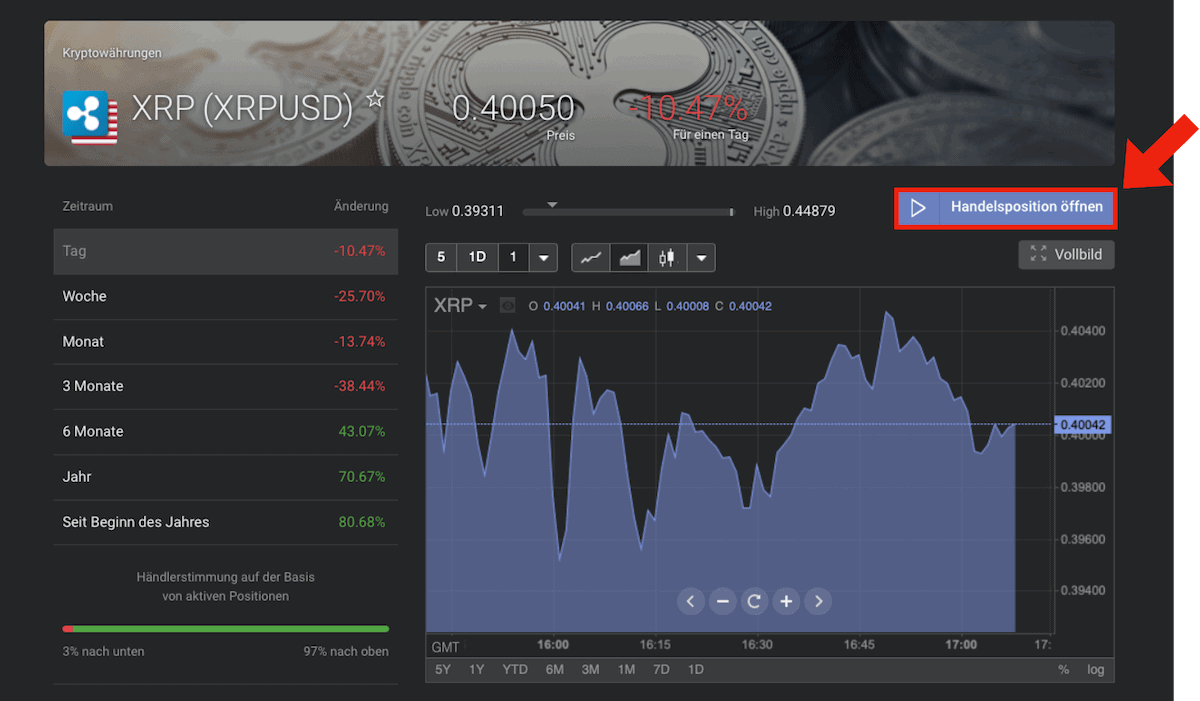Image resolution: width=1200 pixels, height=701 pixels.
Task: Open a trade via Handelsposition öffnen
Action: click(1005, 207)
